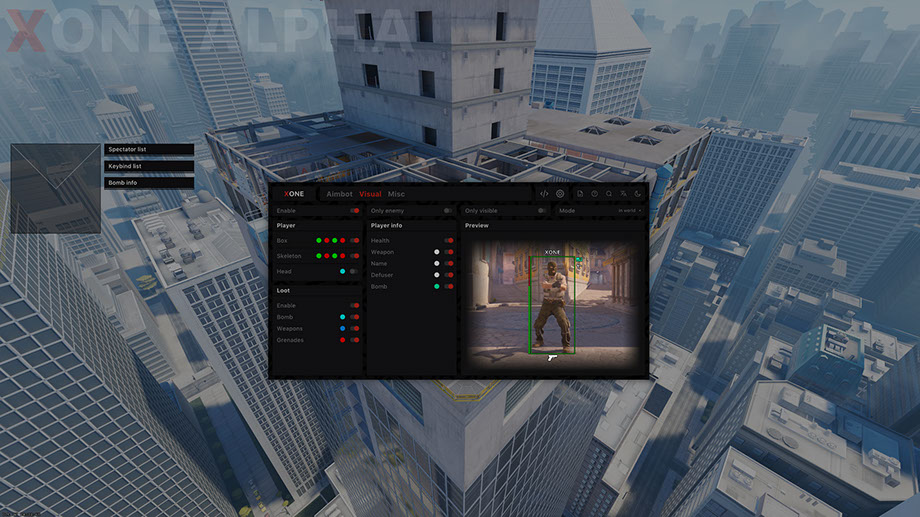Enable the Only visible switch

[x=541, y=211]
